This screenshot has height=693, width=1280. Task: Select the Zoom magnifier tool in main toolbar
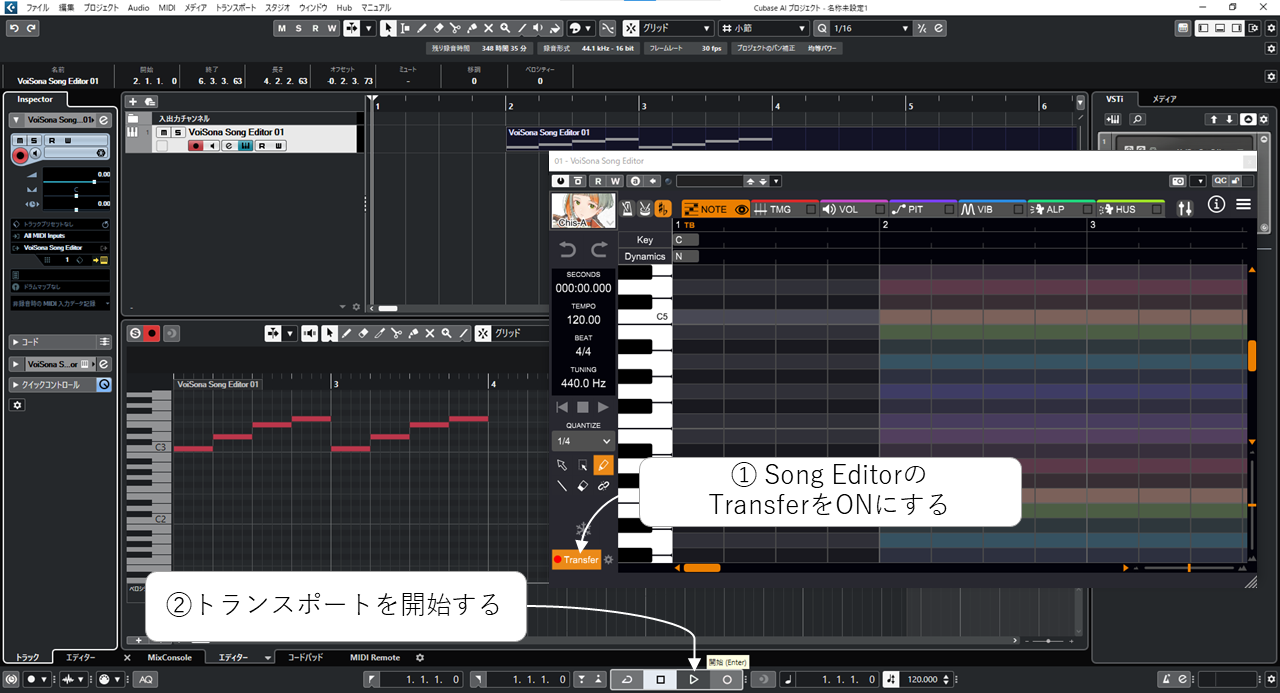506,28
